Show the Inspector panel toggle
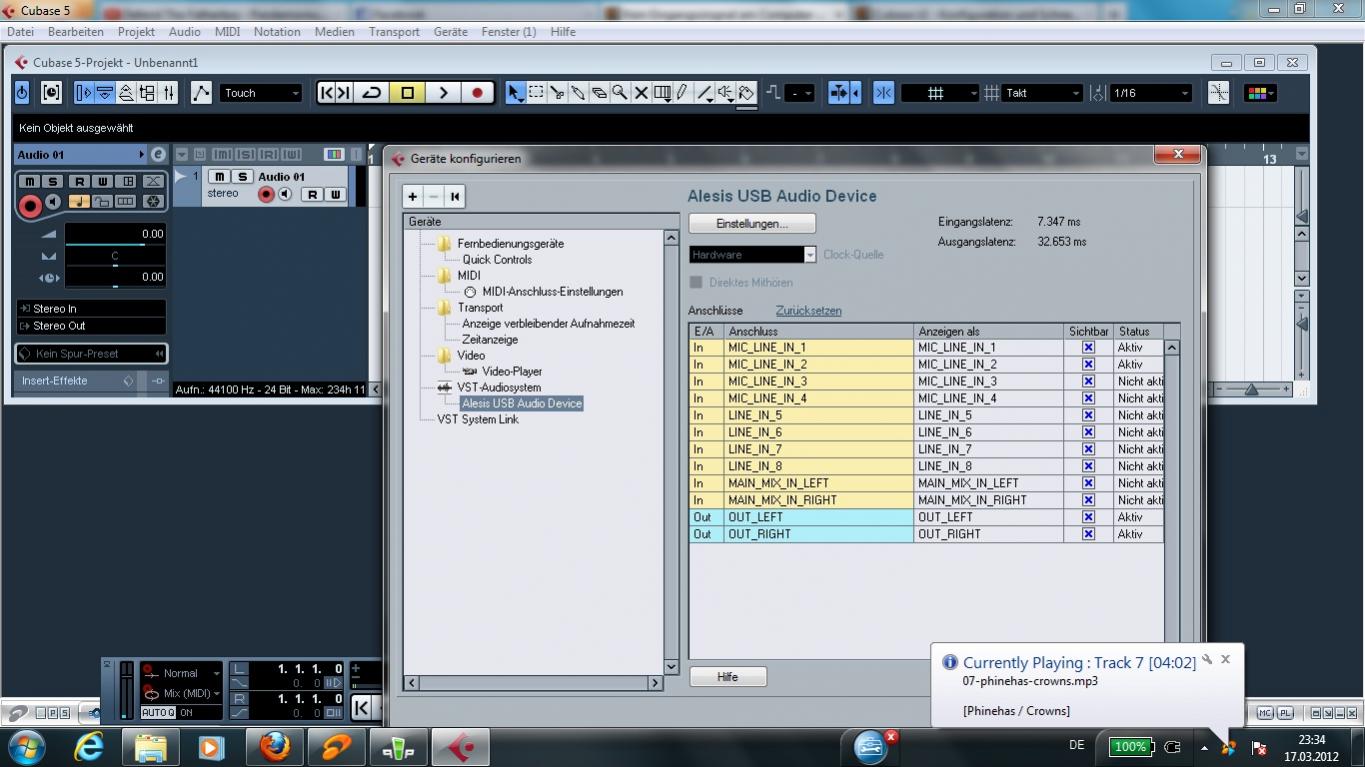Screen dimensions: 1365x767 (84, 93)
